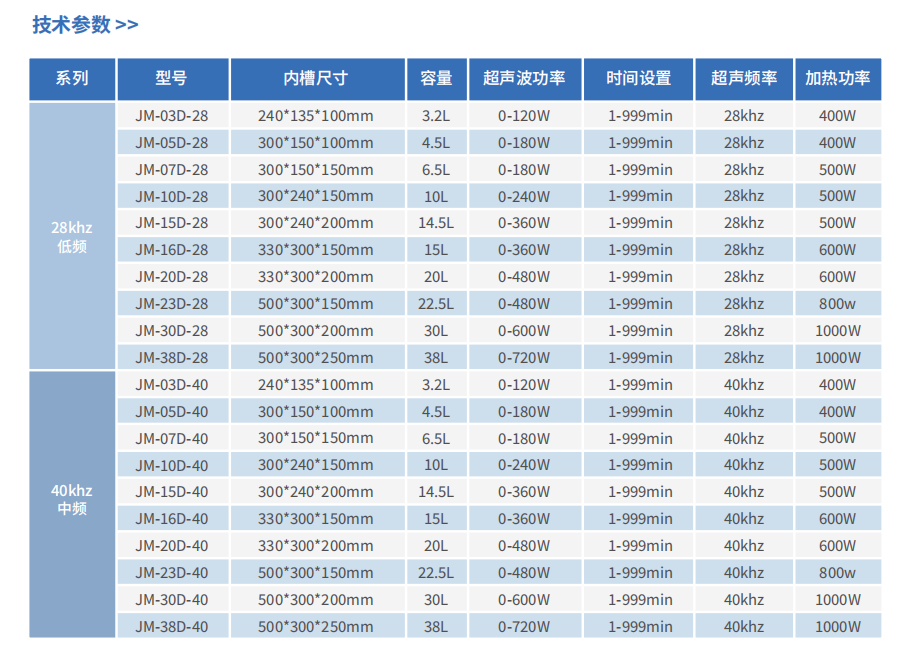Click model JM-15D-28 in the table
Image resolution: width=904 pixels, height=649 pixels.
tap(172, 223)
